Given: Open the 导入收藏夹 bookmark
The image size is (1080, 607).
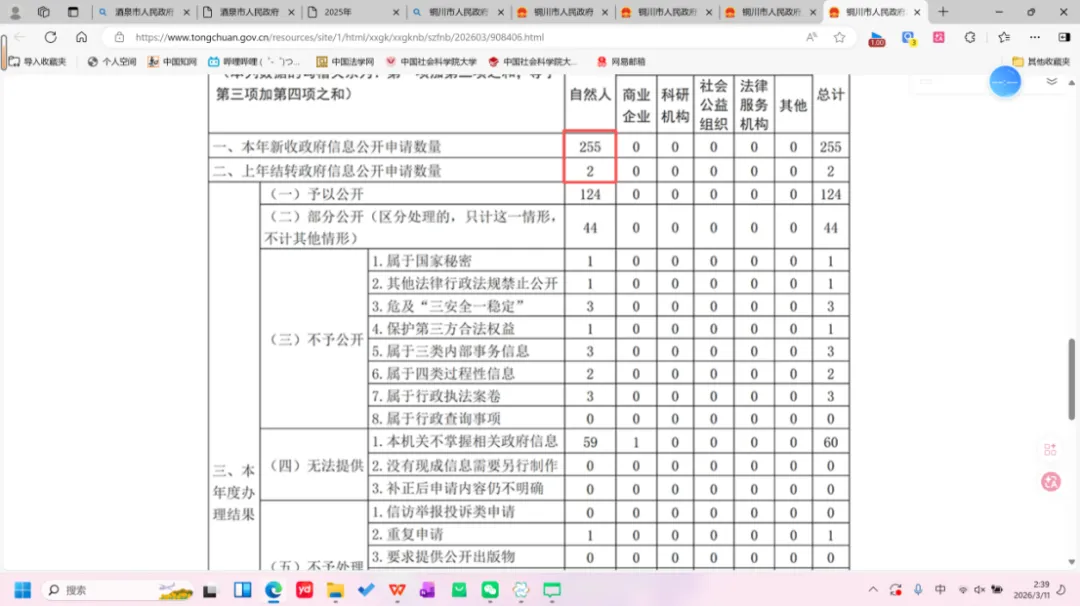Looking at the screenshot, I should (38, 61).
